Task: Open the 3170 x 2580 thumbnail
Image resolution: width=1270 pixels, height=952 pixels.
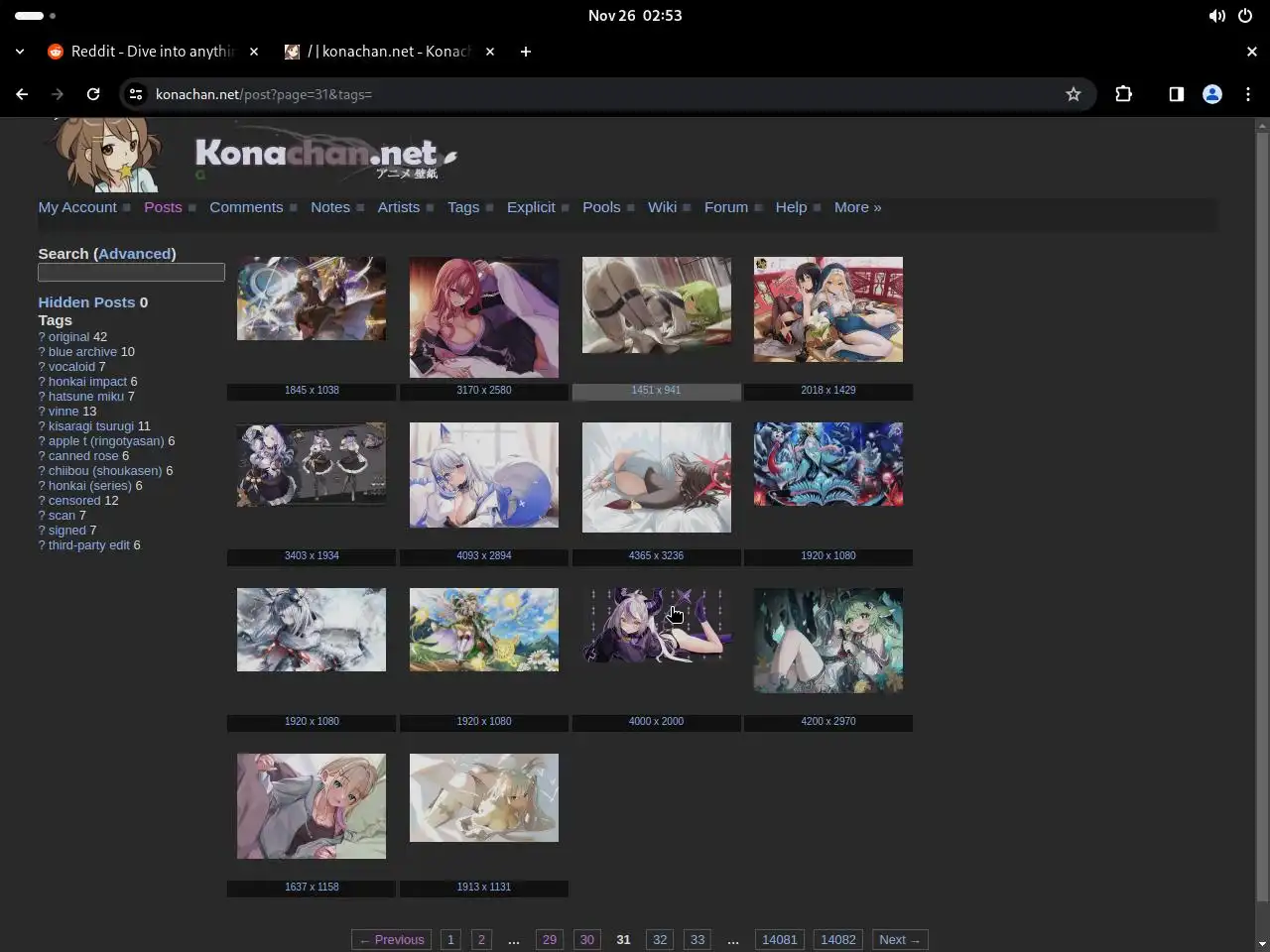Action: point(484,317)
